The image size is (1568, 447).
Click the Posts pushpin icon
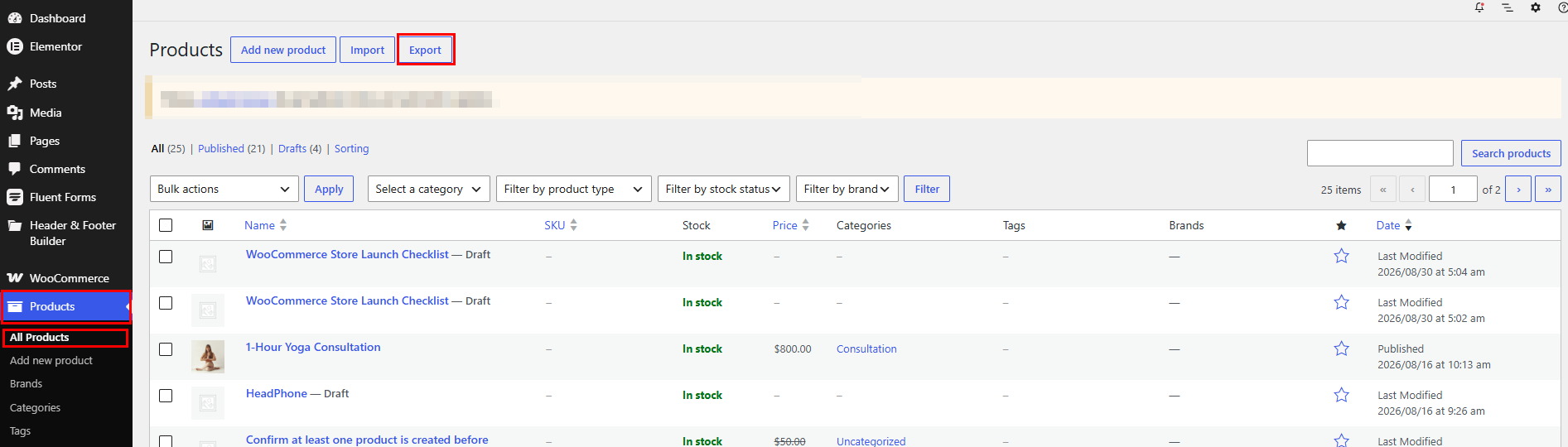[15, 84]
